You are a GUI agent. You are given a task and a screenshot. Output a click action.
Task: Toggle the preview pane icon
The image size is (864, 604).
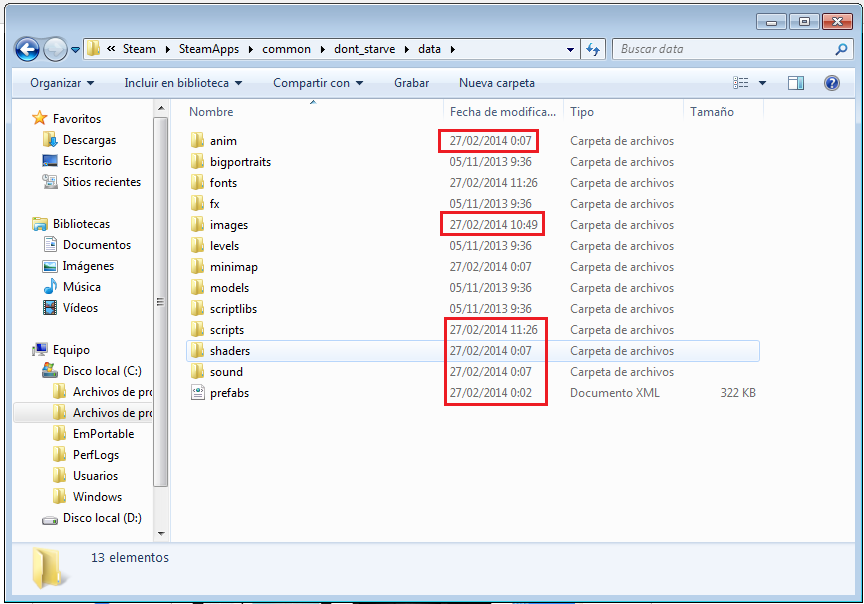(x=796, y=83)
